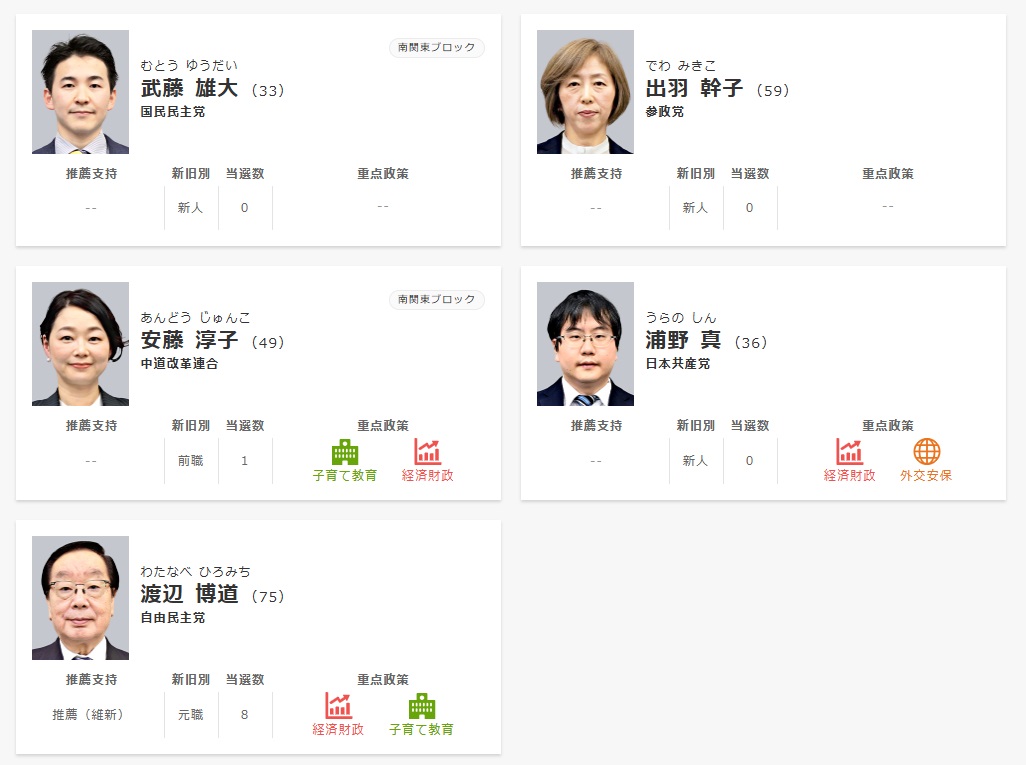
Task: Open candidate name 武藤 雄大
Action: (189, 88)
